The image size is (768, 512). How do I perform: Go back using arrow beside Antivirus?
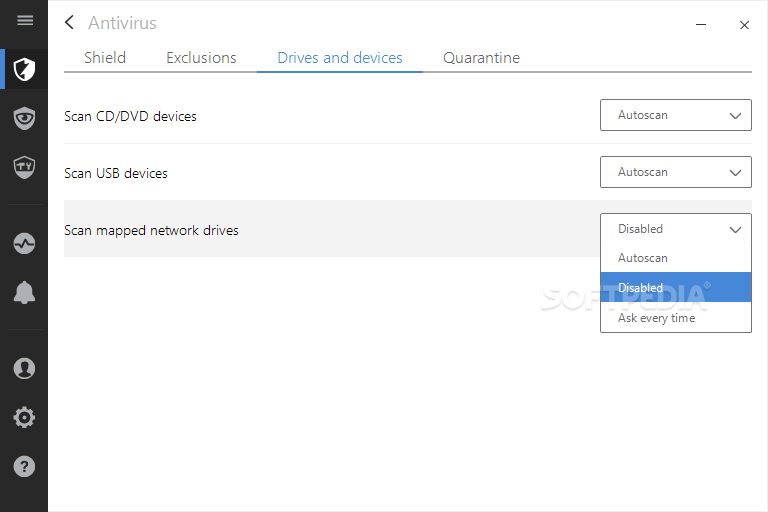pyautogui.click(x=70, y=23)
